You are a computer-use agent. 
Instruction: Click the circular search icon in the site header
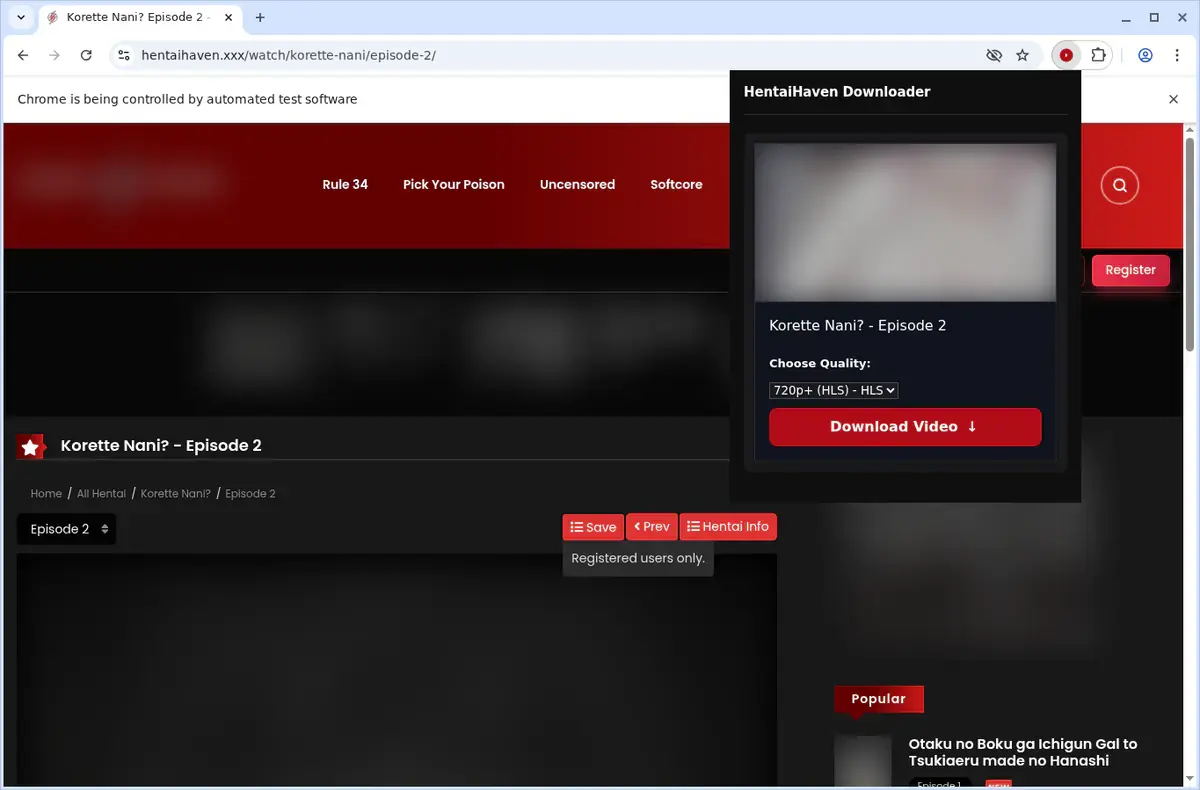click(1119, 185)
